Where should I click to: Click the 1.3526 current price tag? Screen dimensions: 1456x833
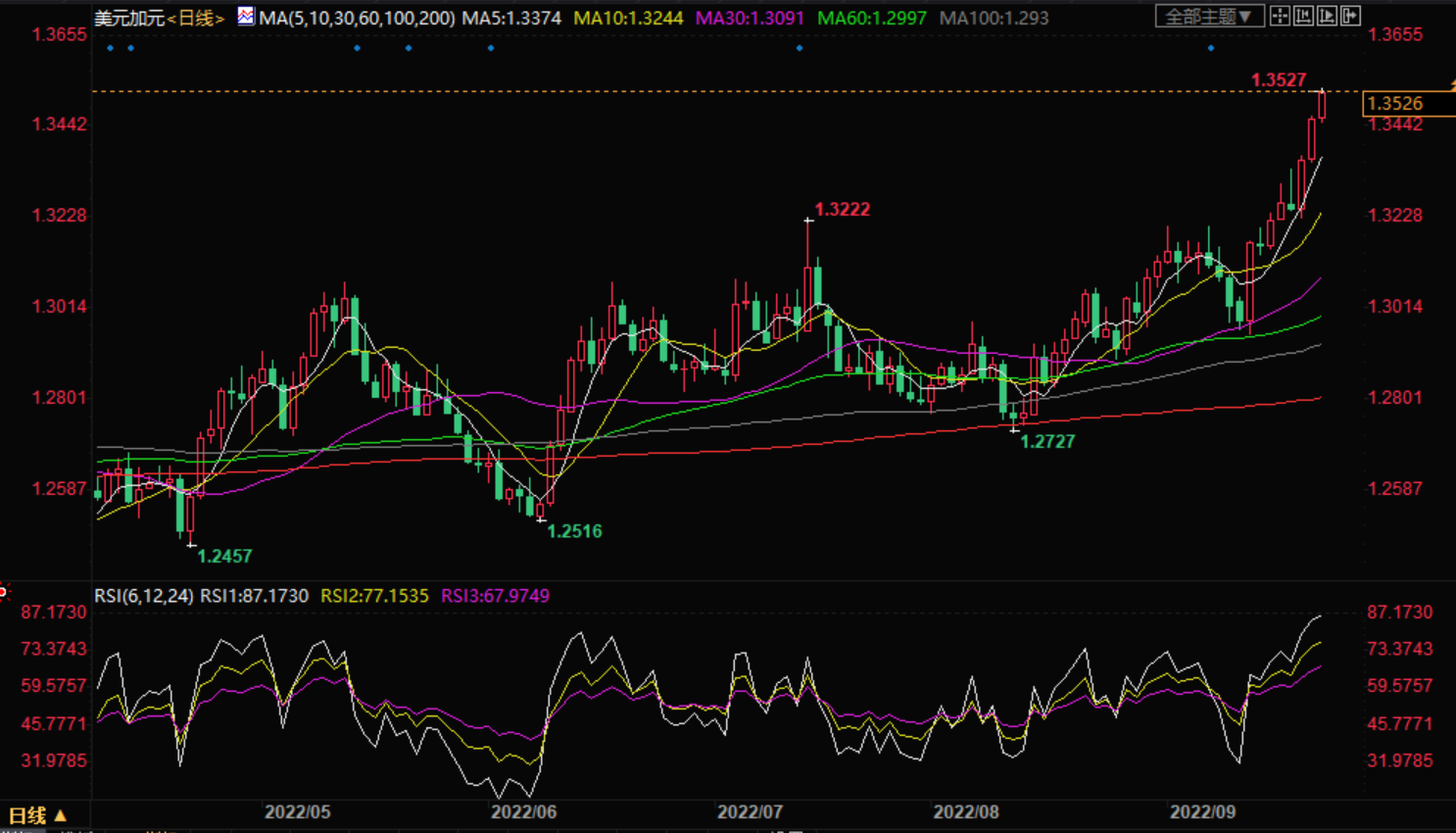click(1395, 104)
